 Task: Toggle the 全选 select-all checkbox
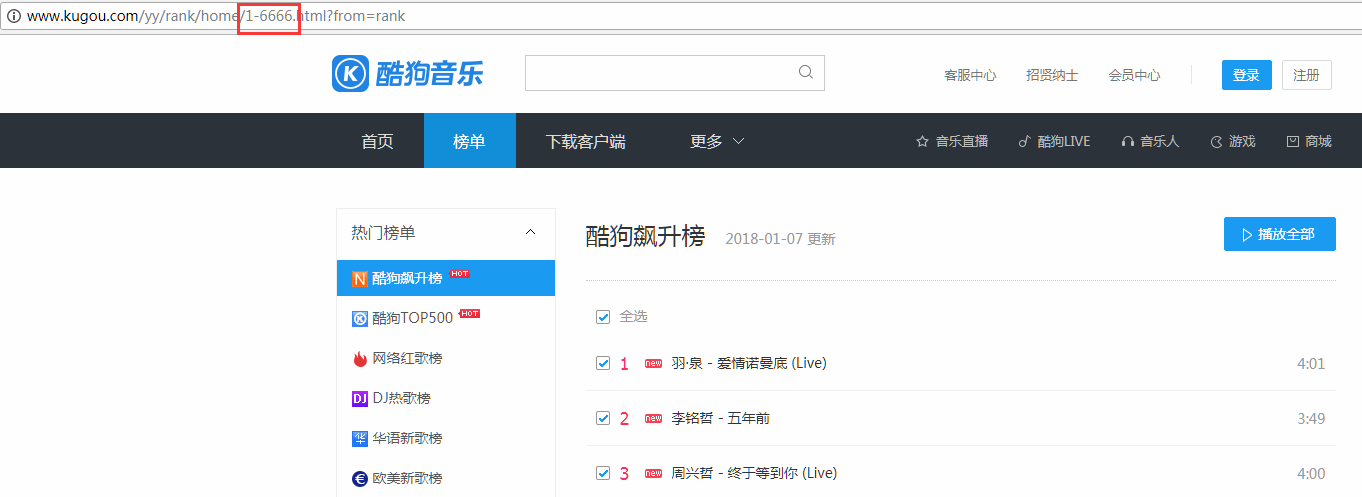point(603,317)
